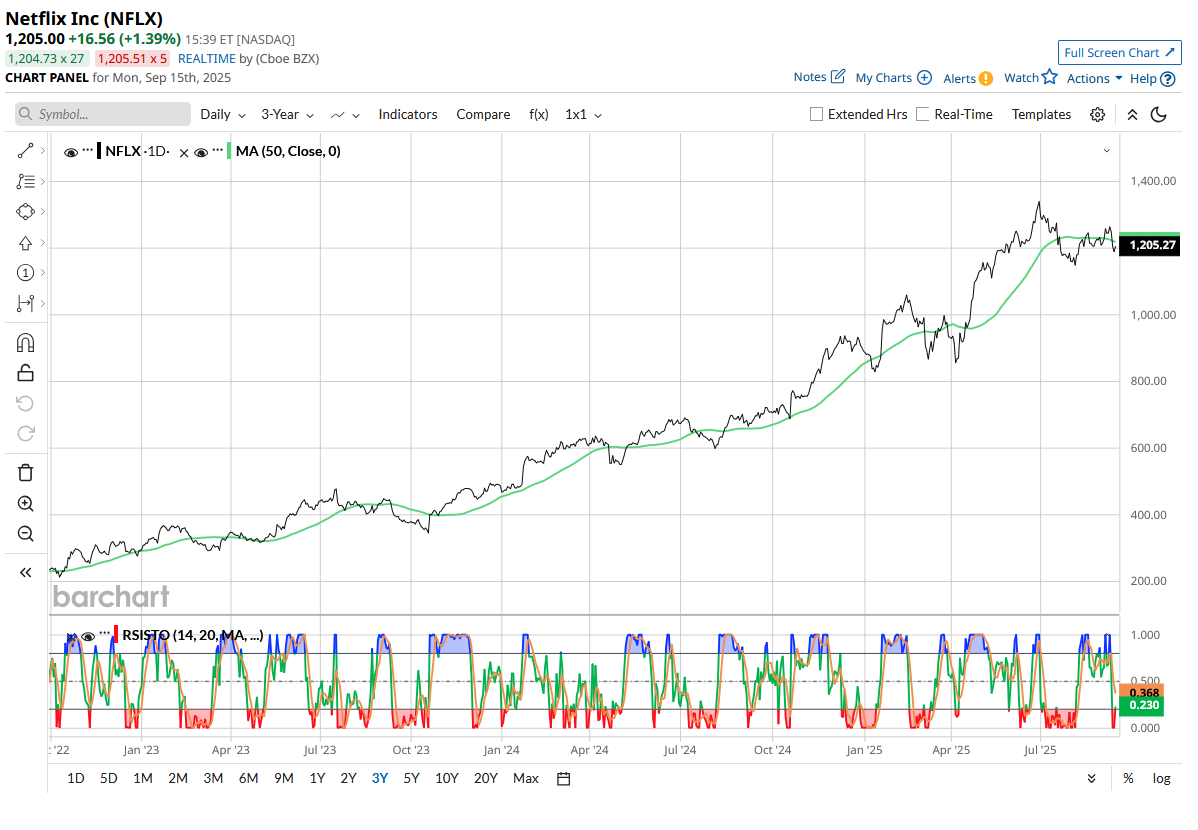Screen dimensions: 1198x830
Task: Switch to dark mode moon icon
Action: click(x=1159, y=115)
